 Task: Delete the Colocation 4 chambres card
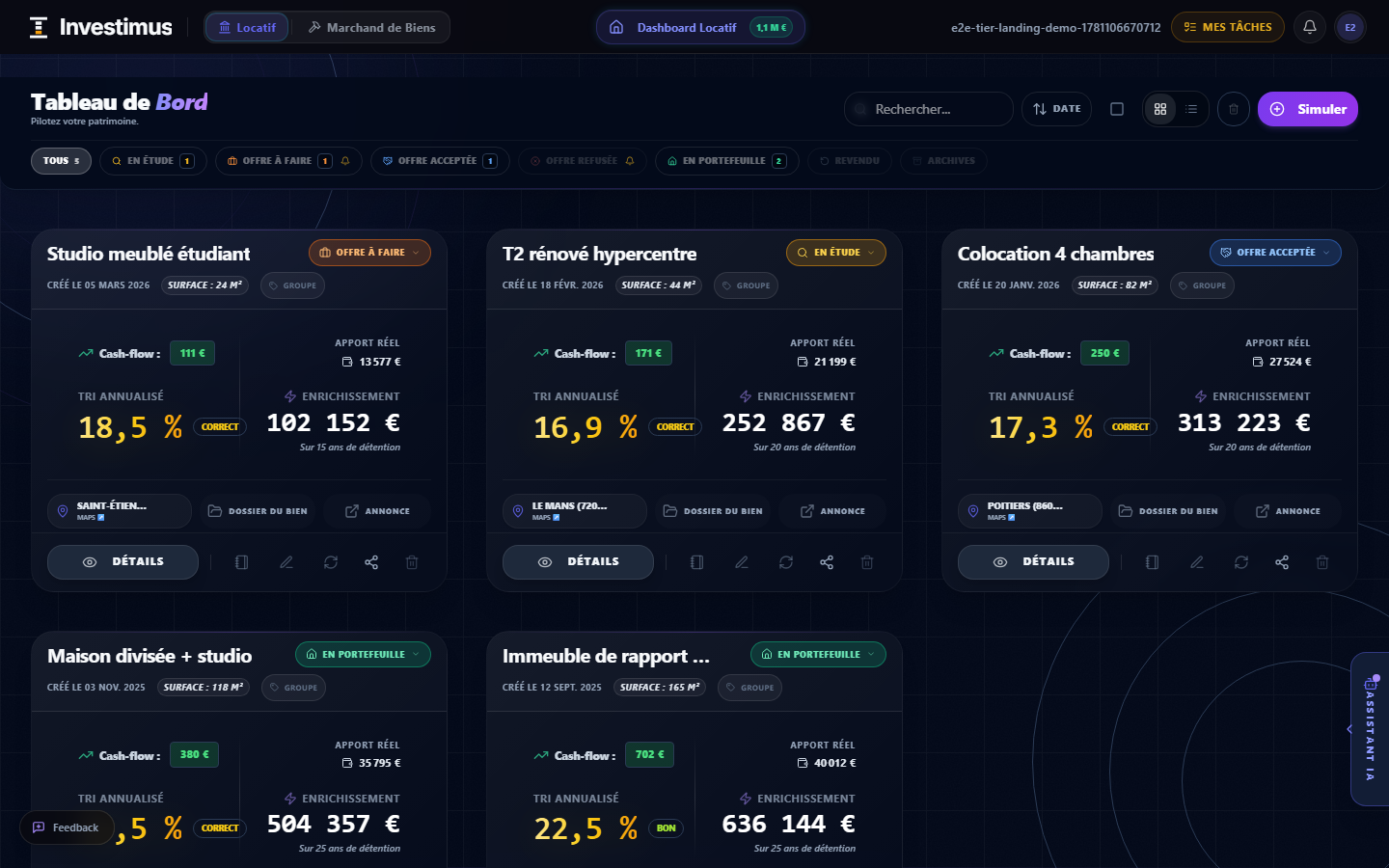[1322, 562]
